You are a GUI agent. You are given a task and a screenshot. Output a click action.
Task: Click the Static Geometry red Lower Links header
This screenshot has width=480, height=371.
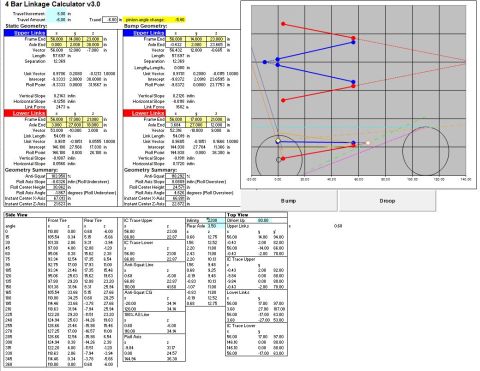click(x=25, y=113)
